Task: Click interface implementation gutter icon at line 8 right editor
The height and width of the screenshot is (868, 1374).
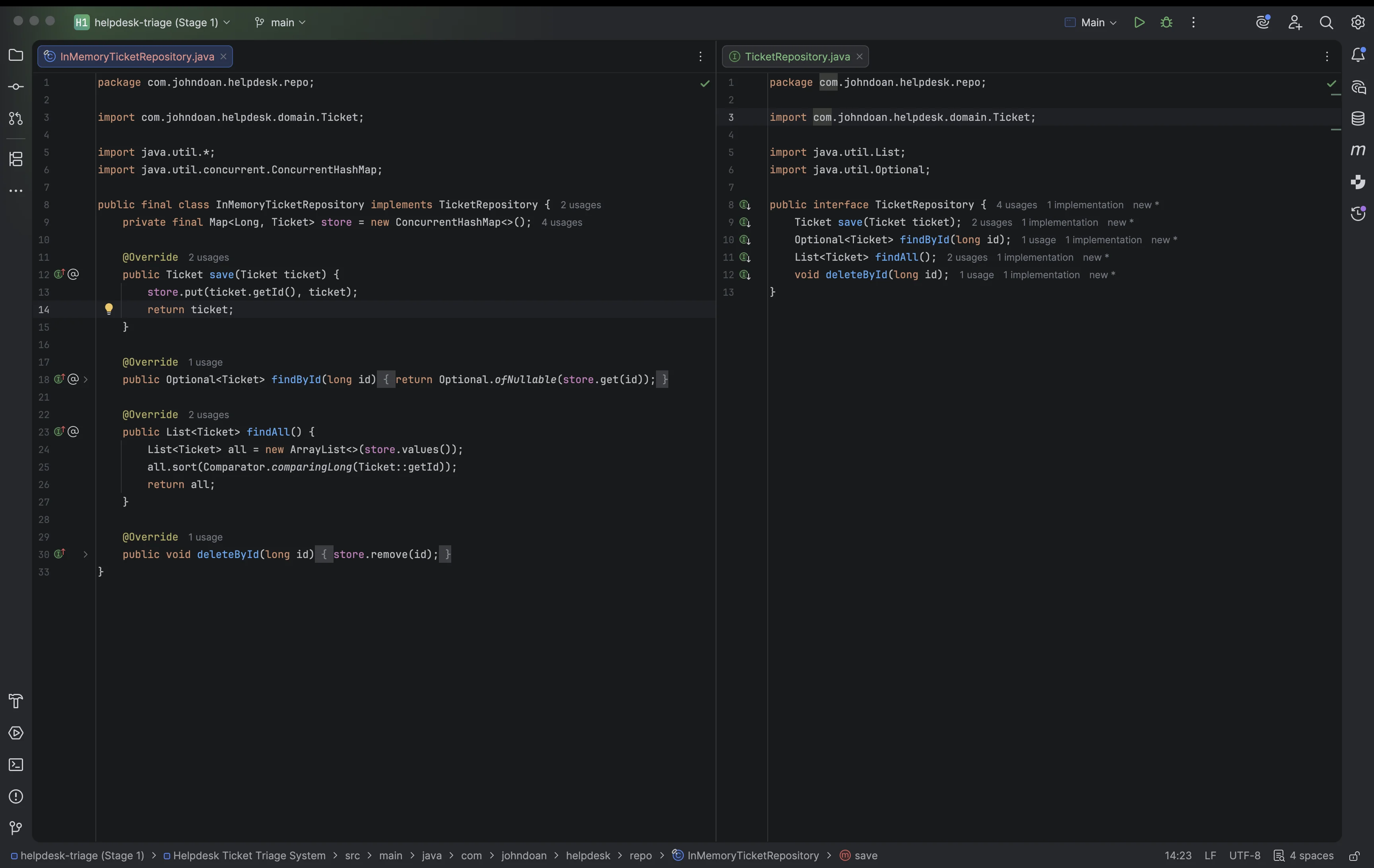Action: 745,205
